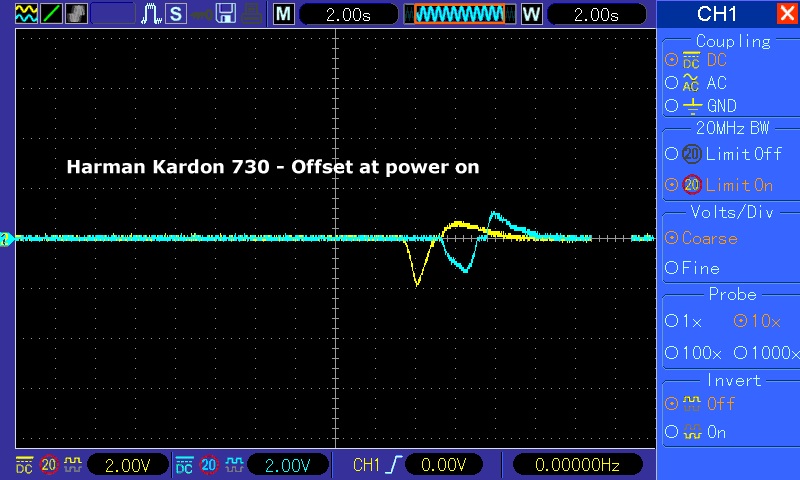Open the trigger level 0.00V field
The width and height of the screenshot is (800, 480).
pyautogui.click(x=444, y=465)
